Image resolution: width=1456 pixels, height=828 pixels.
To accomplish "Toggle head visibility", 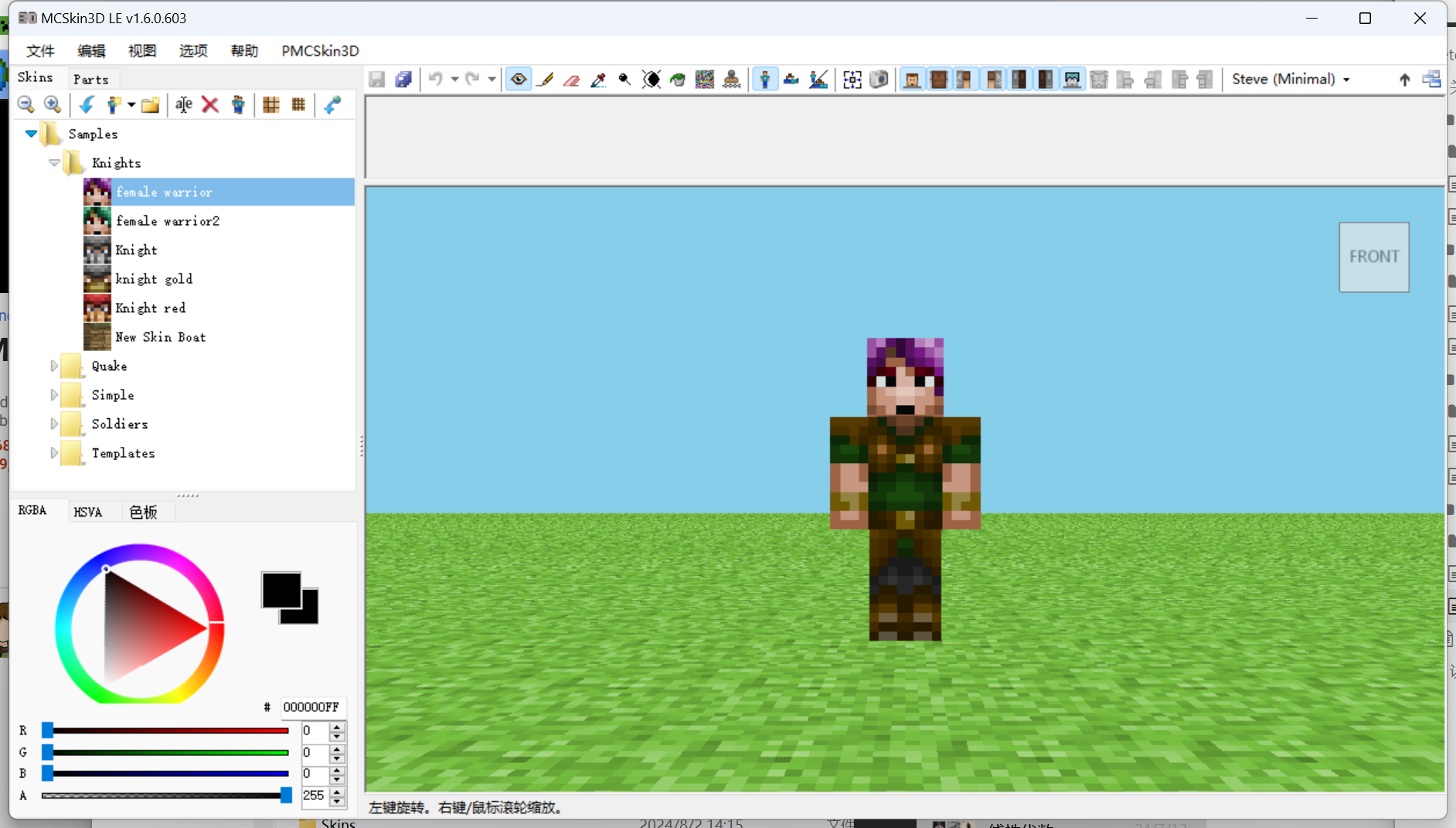I will pos(913,79).
